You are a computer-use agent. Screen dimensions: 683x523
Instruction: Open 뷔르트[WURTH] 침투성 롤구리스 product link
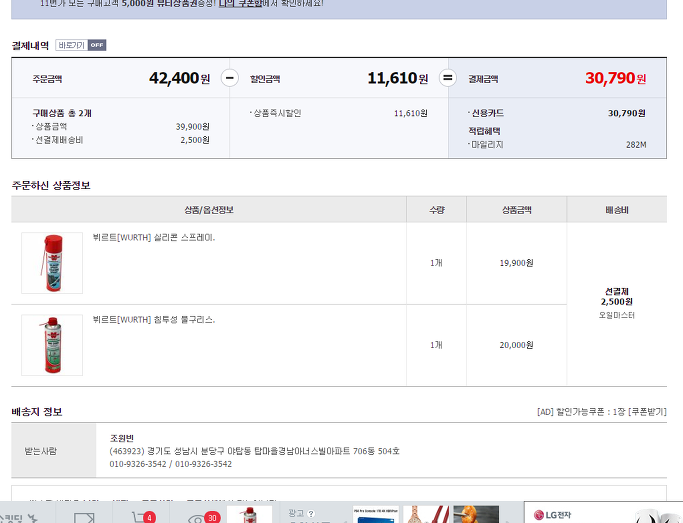pos(154,320)
